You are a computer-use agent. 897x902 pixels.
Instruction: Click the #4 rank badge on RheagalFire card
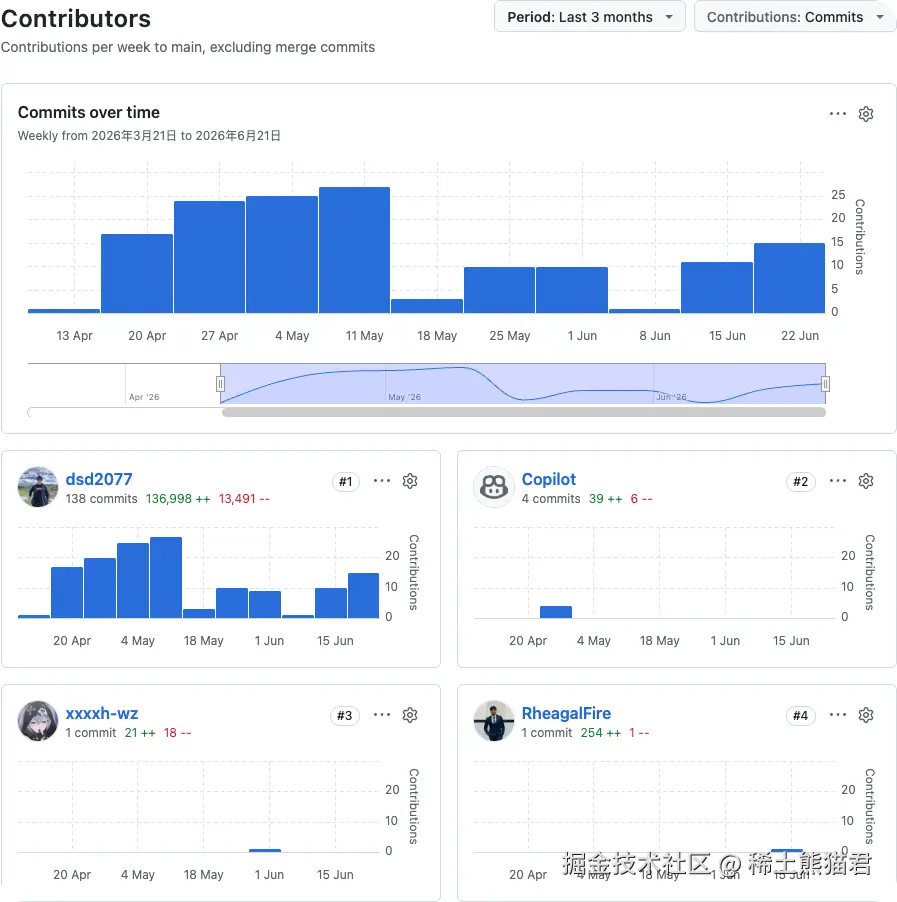pos(801,716)
